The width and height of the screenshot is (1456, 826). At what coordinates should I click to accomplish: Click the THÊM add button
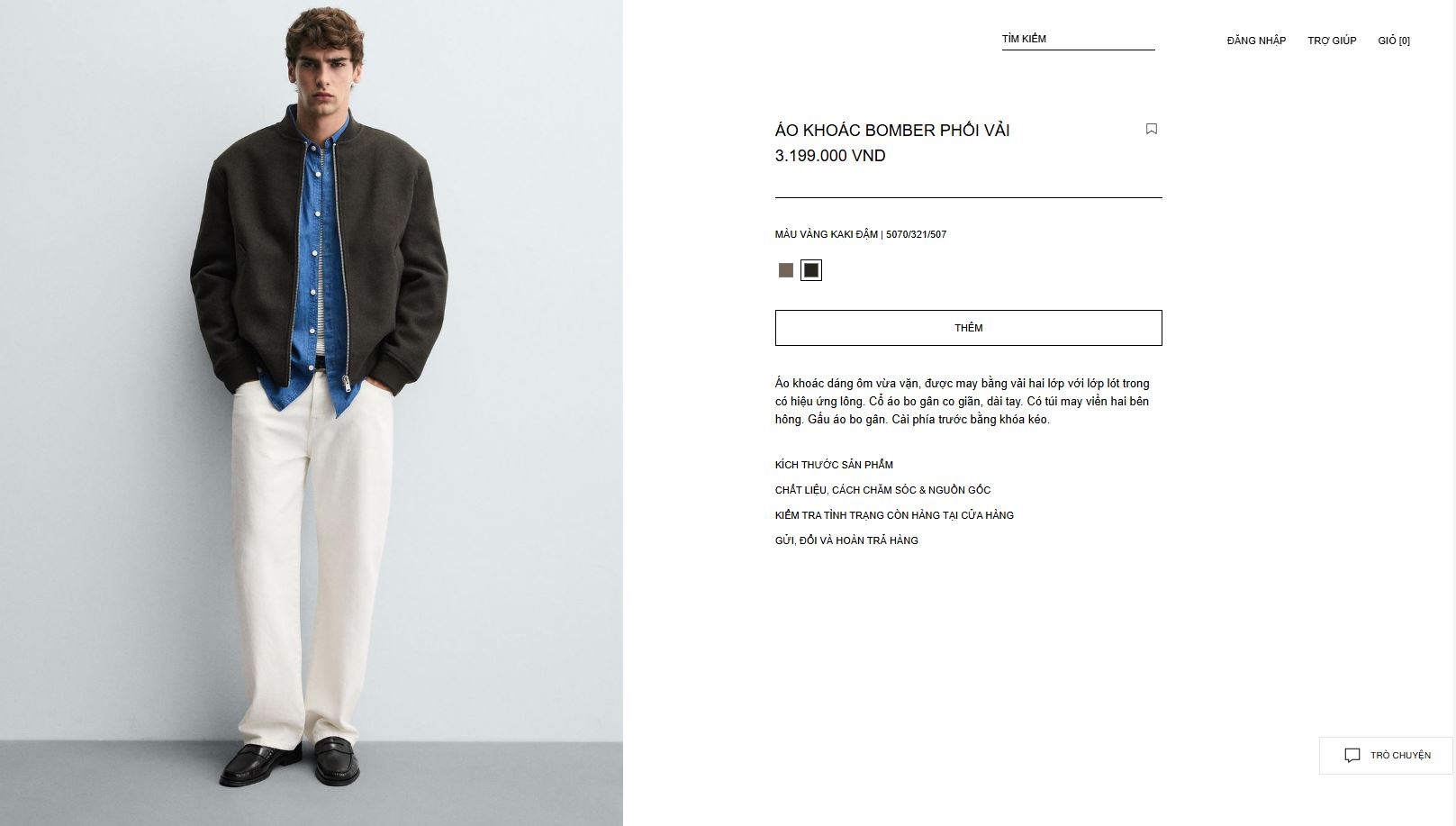[x=968, y=328]
